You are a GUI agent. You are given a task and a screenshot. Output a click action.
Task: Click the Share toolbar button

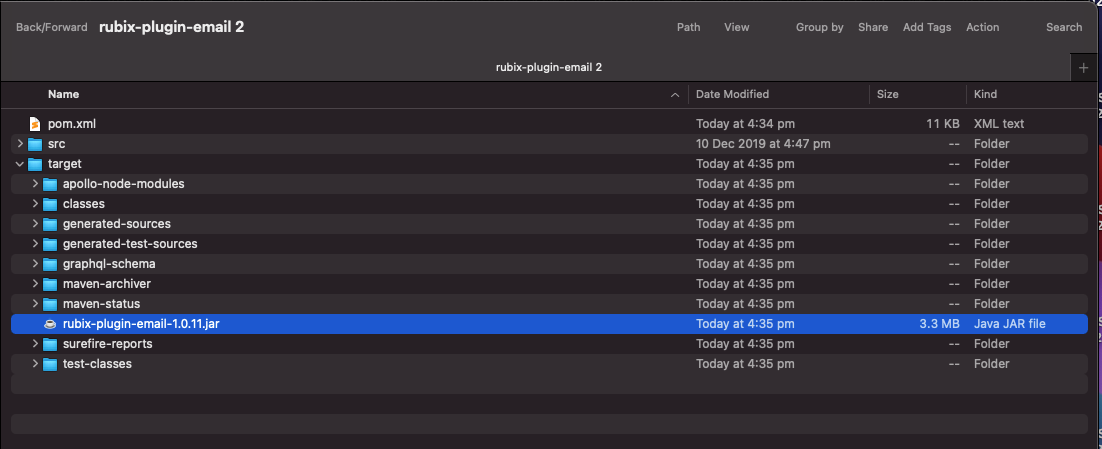click(x=872, y=27)
